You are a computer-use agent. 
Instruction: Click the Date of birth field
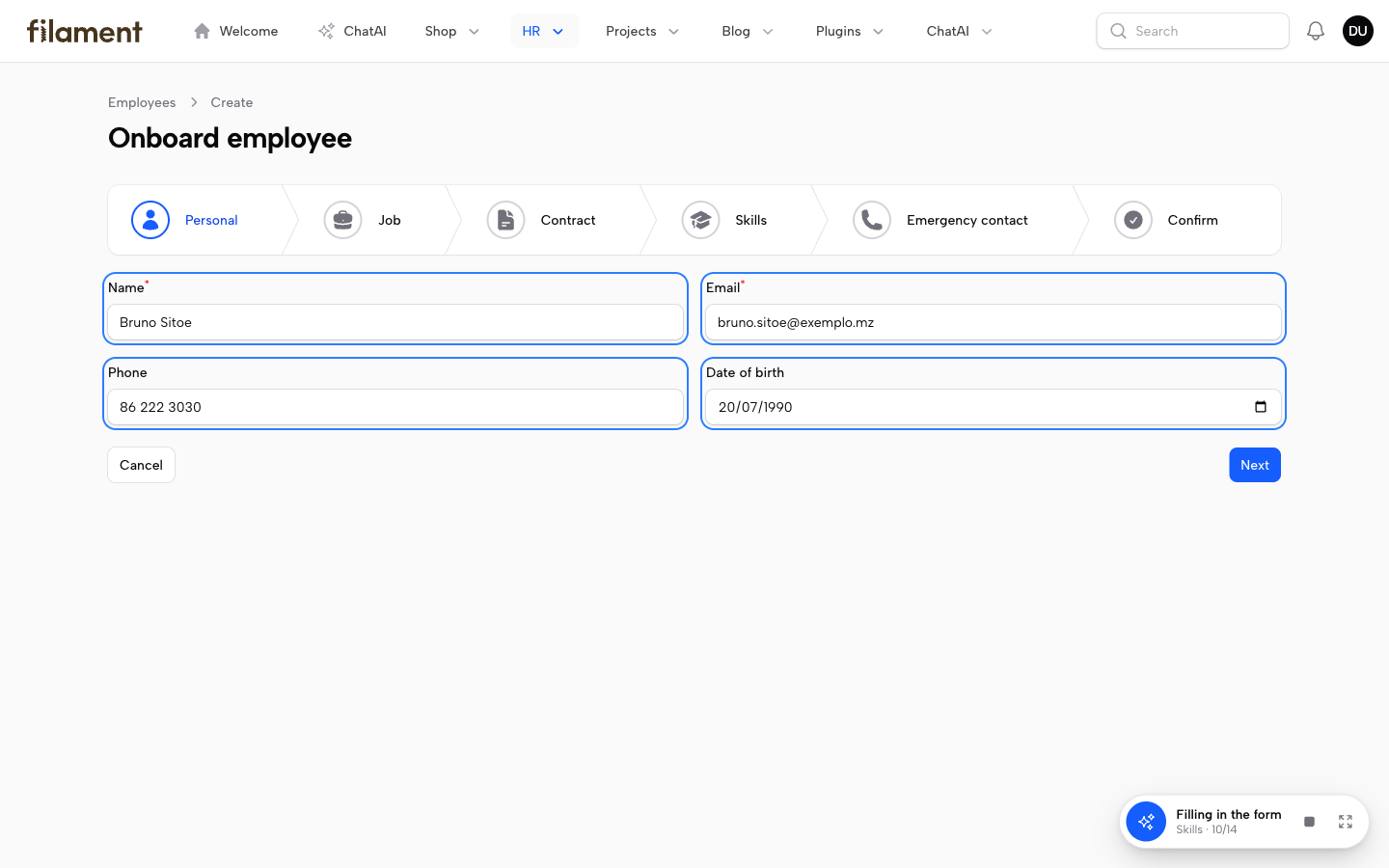[994, 407]
